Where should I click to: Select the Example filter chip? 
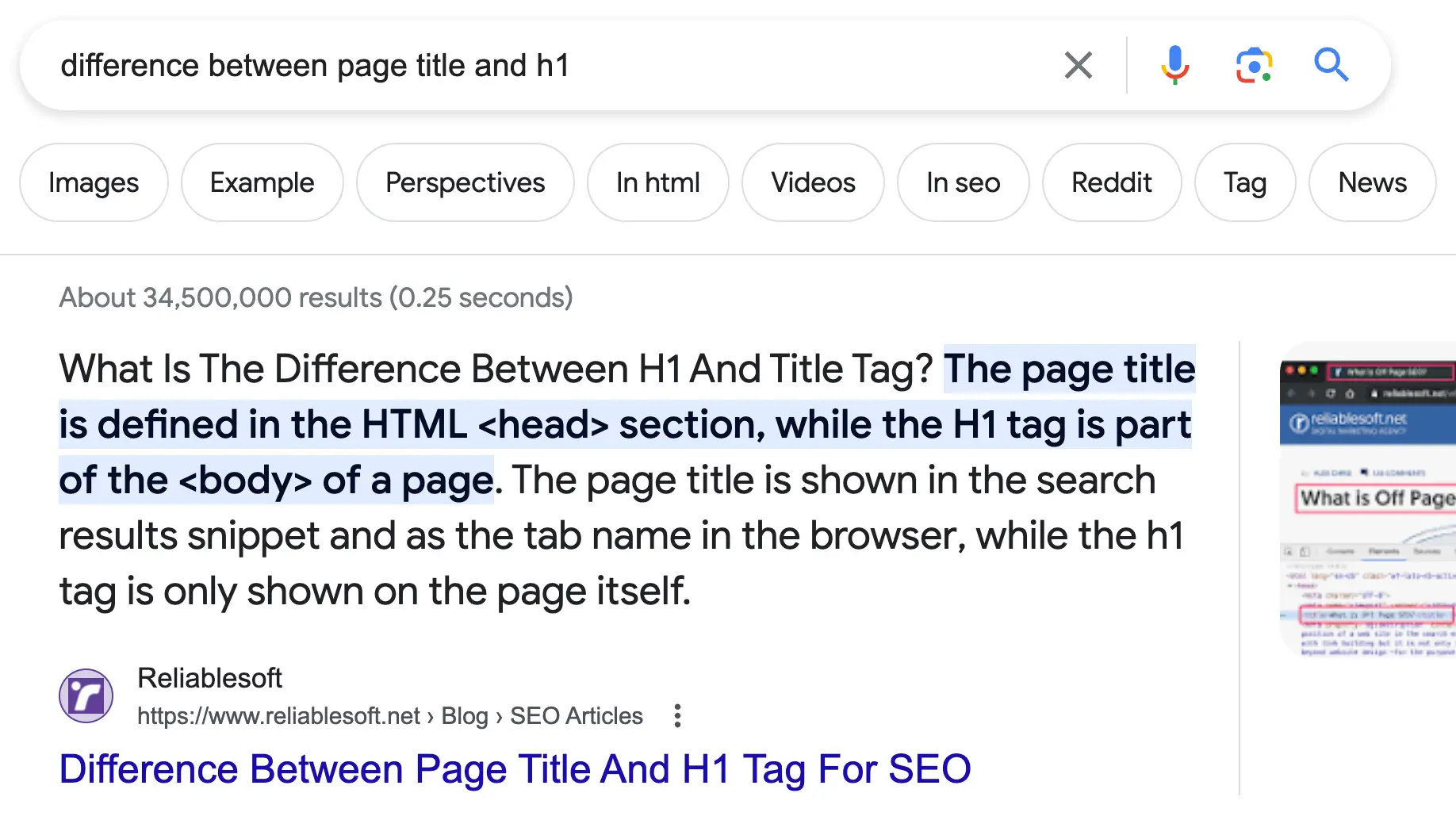click(262, 182)
